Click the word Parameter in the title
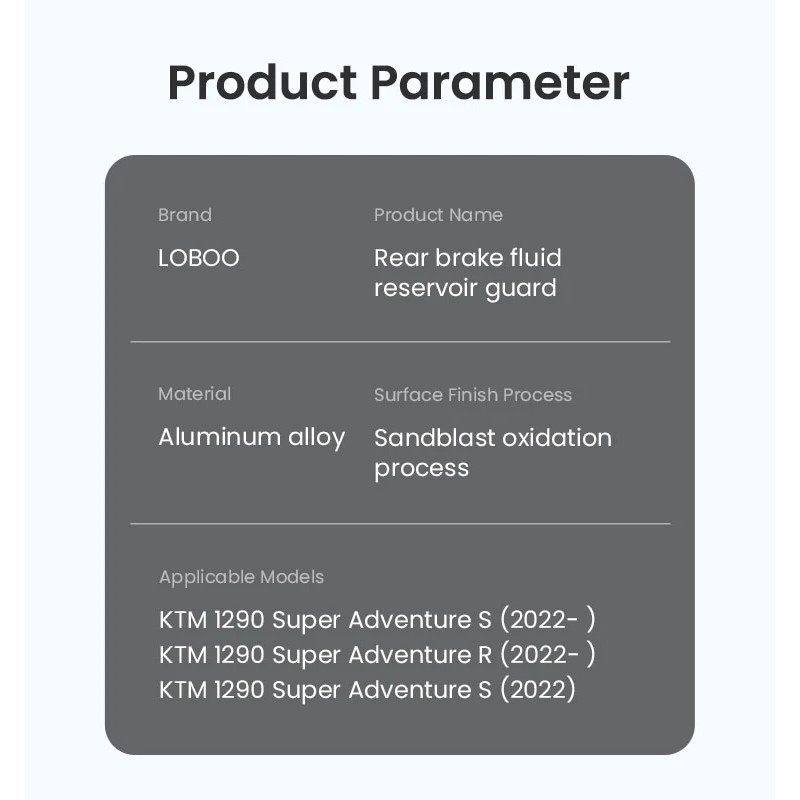 pyautogui.click(x=500, y=83)
